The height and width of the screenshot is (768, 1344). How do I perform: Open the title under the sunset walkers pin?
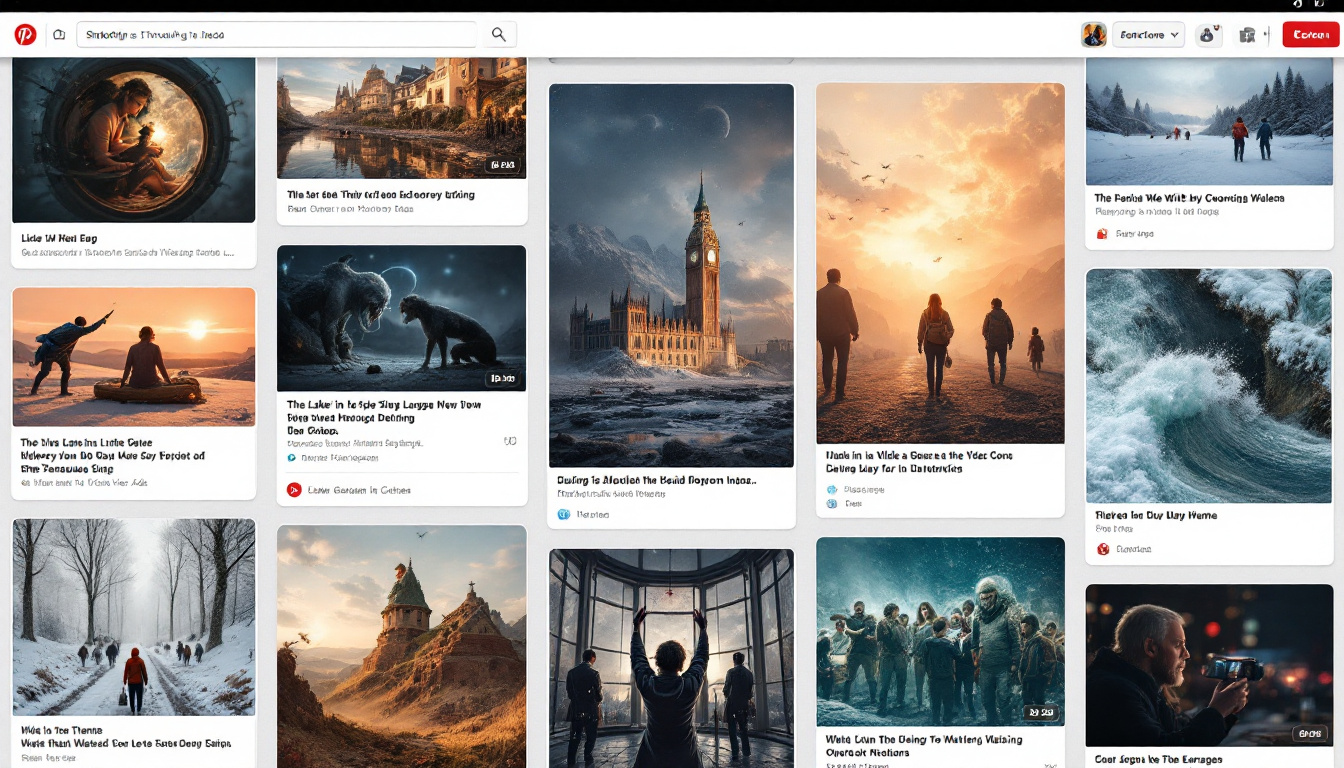(x=919, y=462)
